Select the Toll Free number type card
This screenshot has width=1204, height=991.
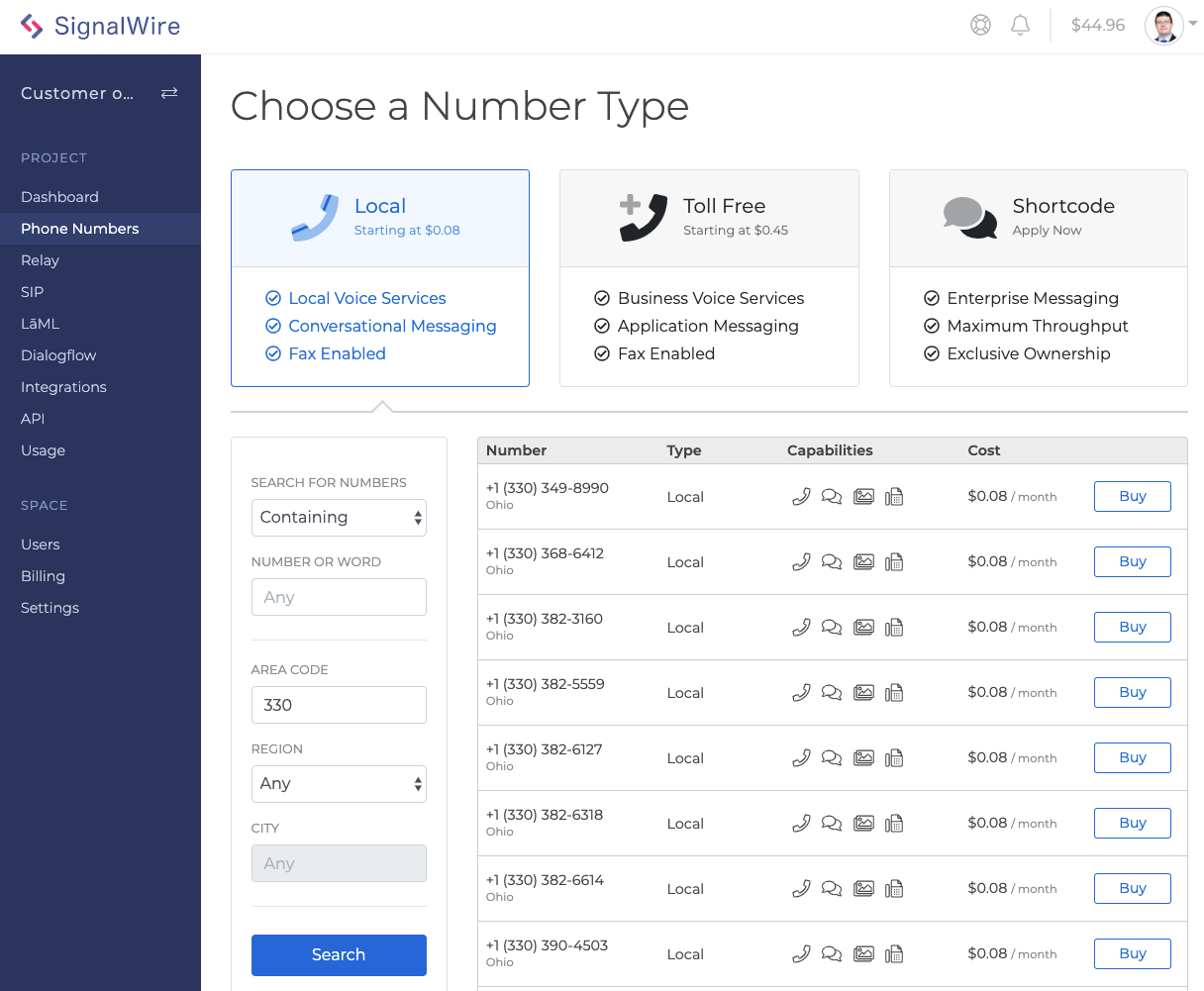[x=709, y=278]
